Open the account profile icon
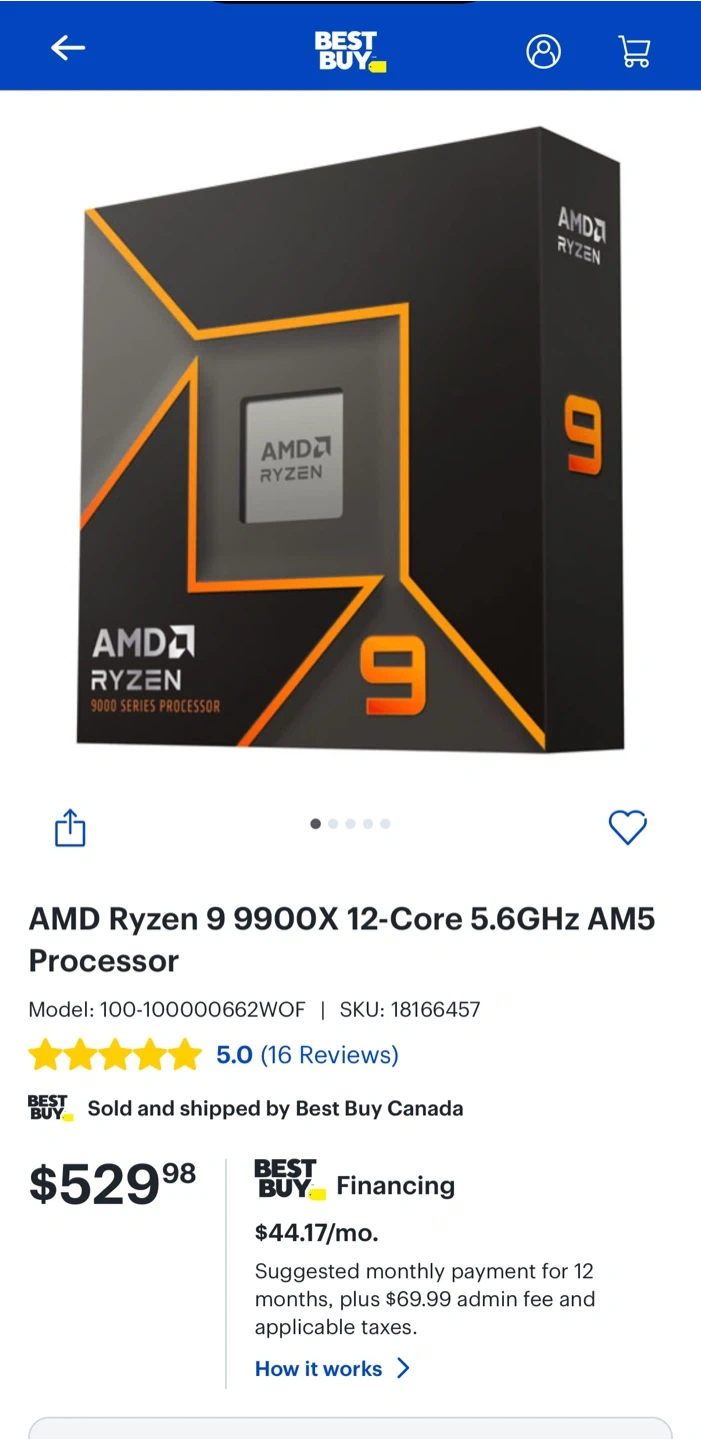This screenshot has width=701, height=1440. pos(544,51)
